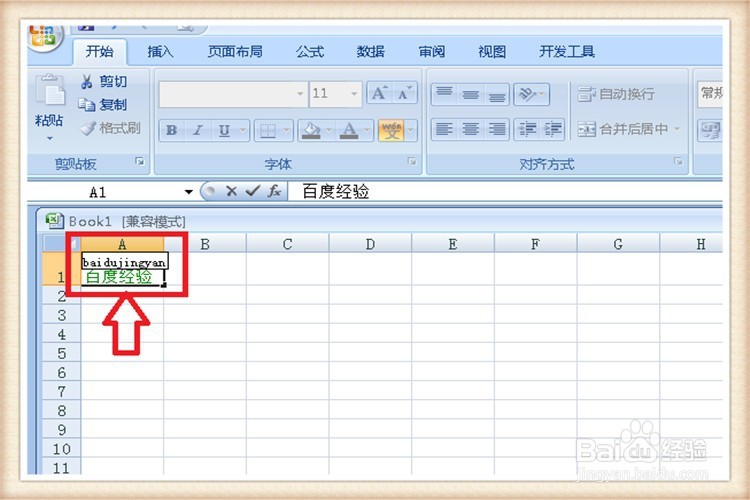Select row header 9
This screenshot has height=500, width=750.
pyautogui.click(x=61, y=430)
